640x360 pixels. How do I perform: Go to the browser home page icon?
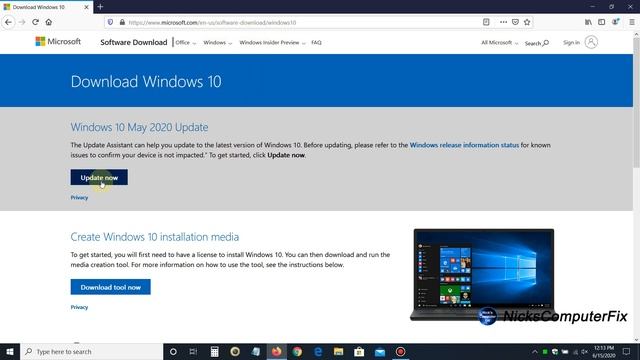click(x=49, y=22)
